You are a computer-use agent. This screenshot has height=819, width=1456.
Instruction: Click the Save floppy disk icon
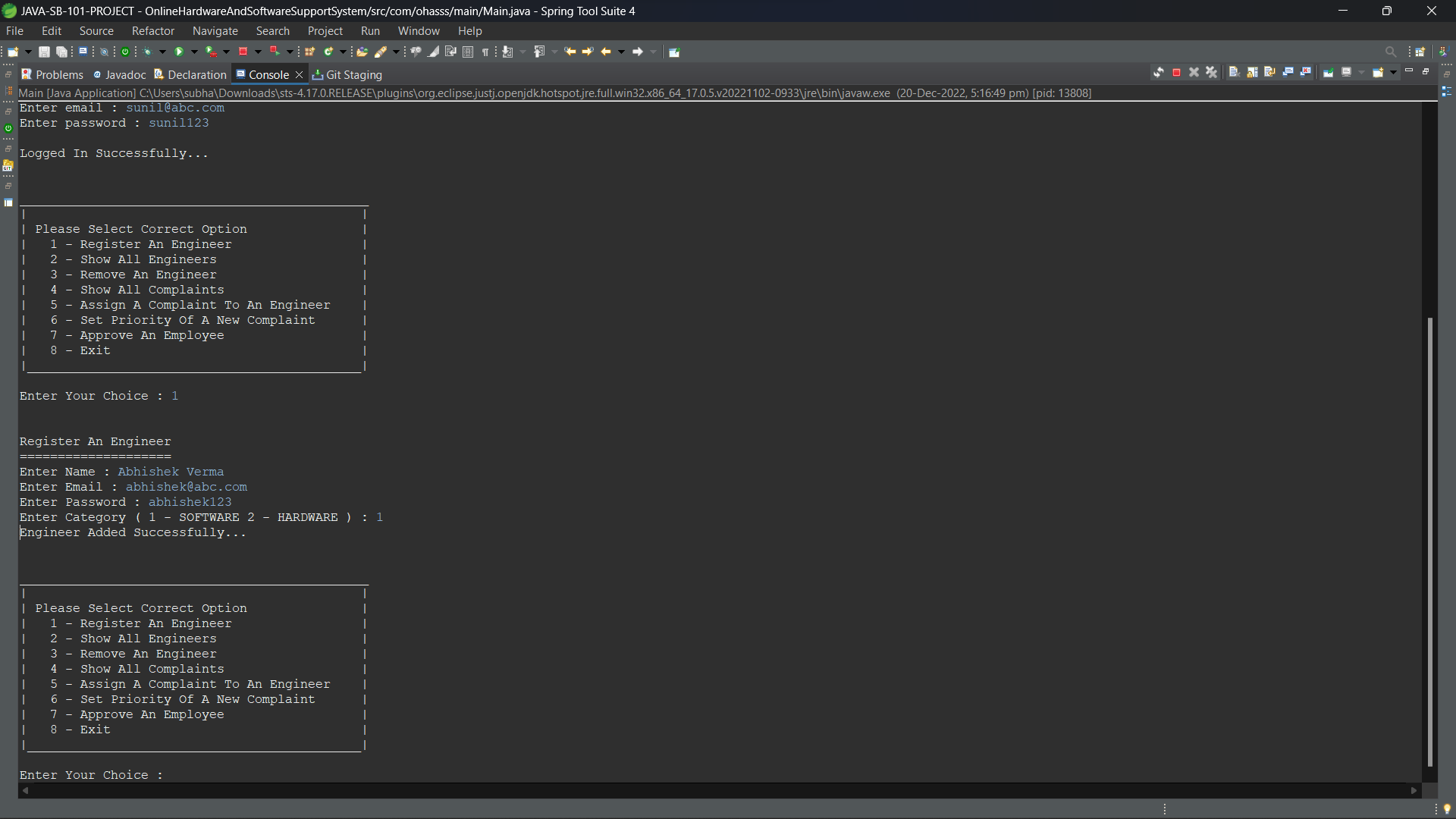[44, 52]
